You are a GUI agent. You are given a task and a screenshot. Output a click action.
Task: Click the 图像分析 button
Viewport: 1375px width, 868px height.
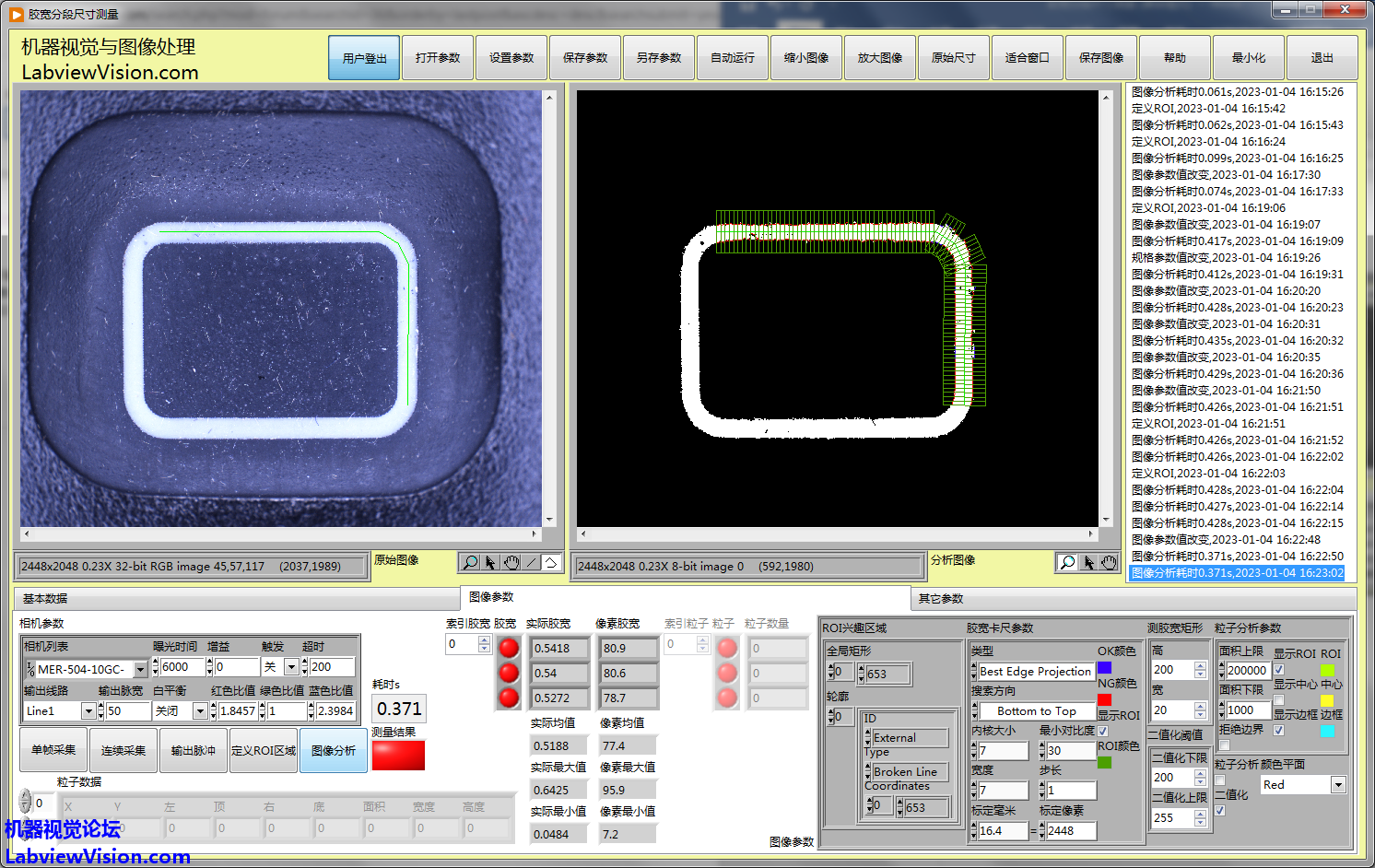pos(334,751)
